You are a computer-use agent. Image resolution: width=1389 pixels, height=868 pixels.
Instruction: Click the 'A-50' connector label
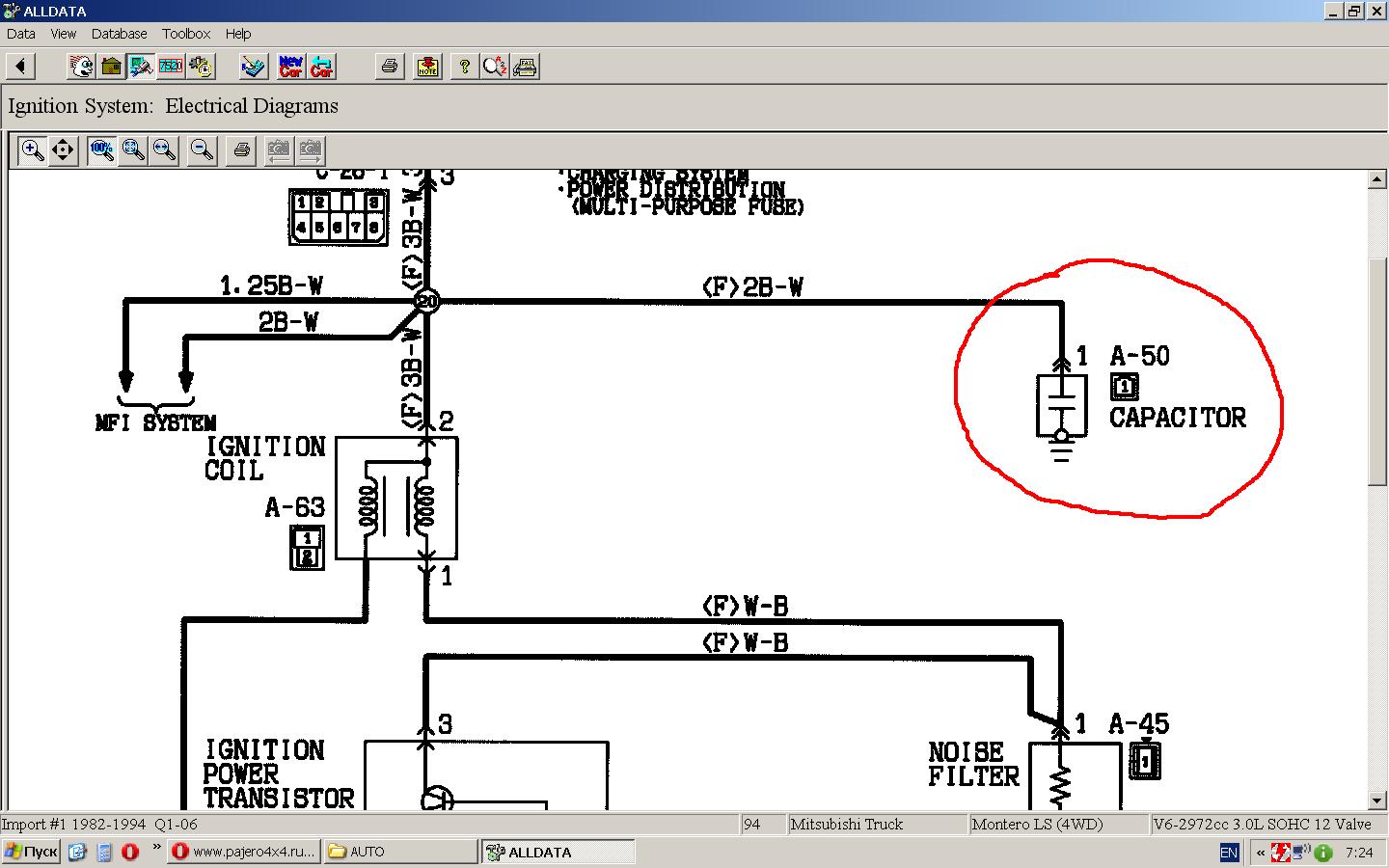1140,356
